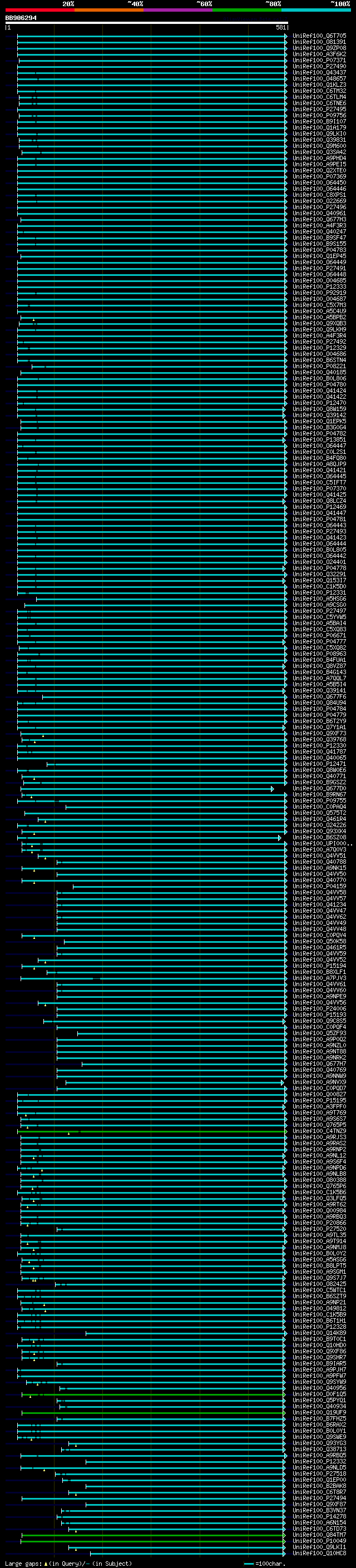Select subject label UniRef100_A9NK15
Viewport: 356px width, 1568px height.
coord(319,868)
